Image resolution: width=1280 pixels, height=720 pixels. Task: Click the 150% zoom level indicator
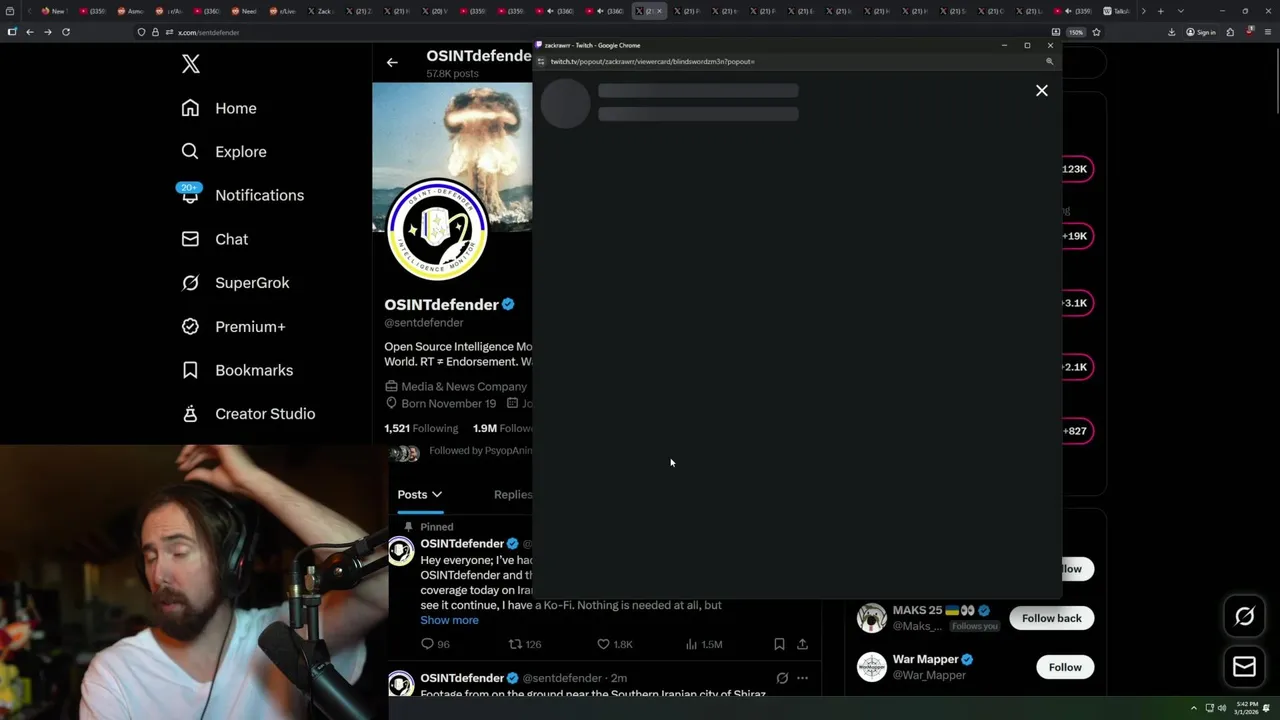[x=1076, y=32]
